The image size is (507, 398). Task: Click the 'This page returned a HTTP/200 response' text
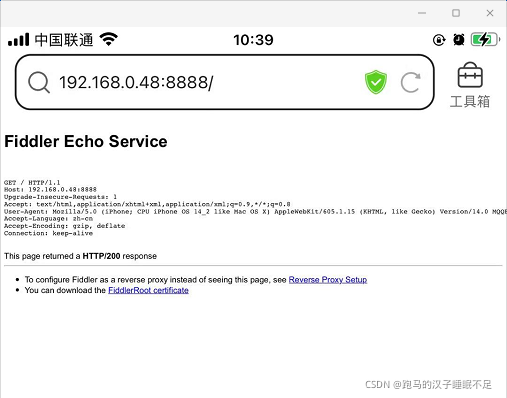(80, 256)
